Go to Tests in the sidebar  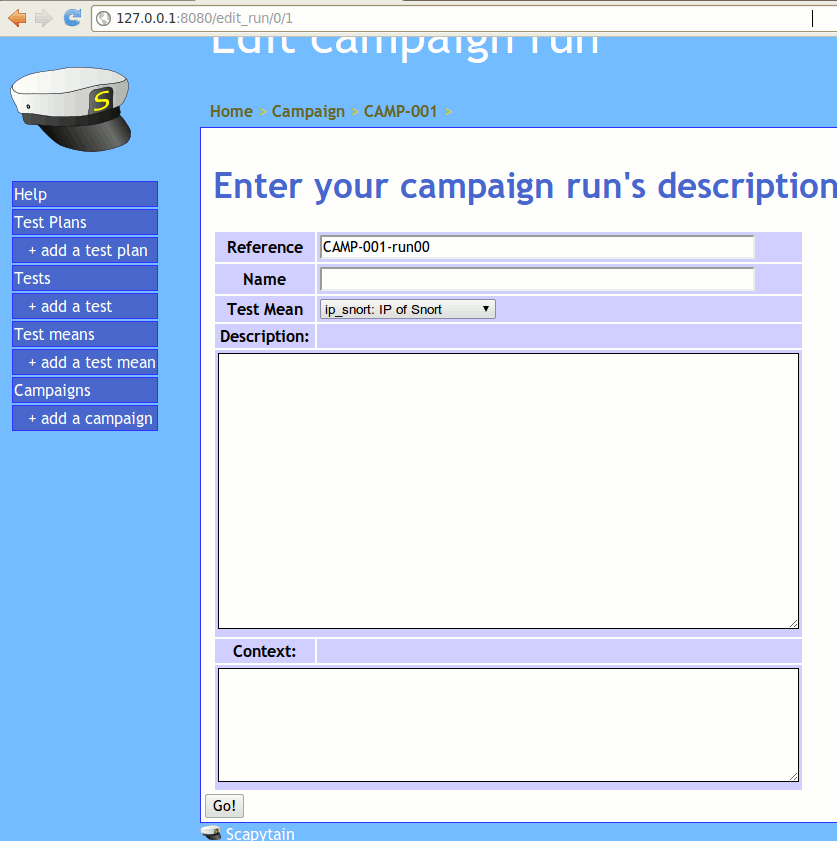(84, 278)
